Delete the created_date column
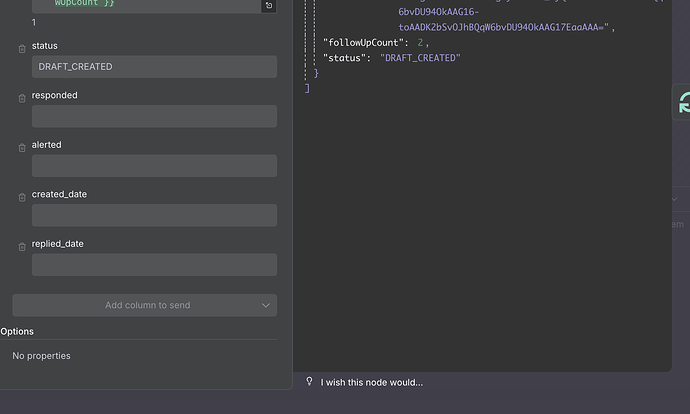The width and height of the screenshot is (690, 414). 22,198
